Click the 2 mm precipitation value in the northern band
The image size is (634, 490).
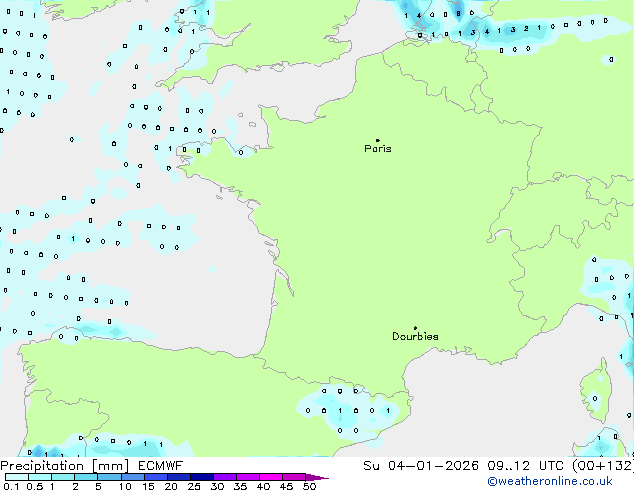(526, 29)
